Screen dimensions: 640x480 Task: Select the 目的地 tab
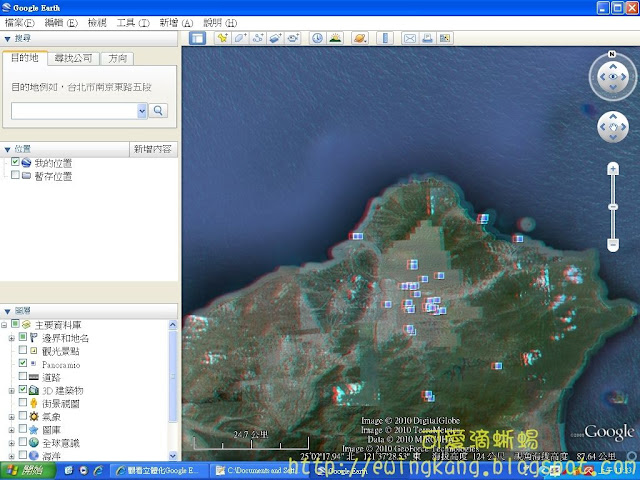click(25, 58)
